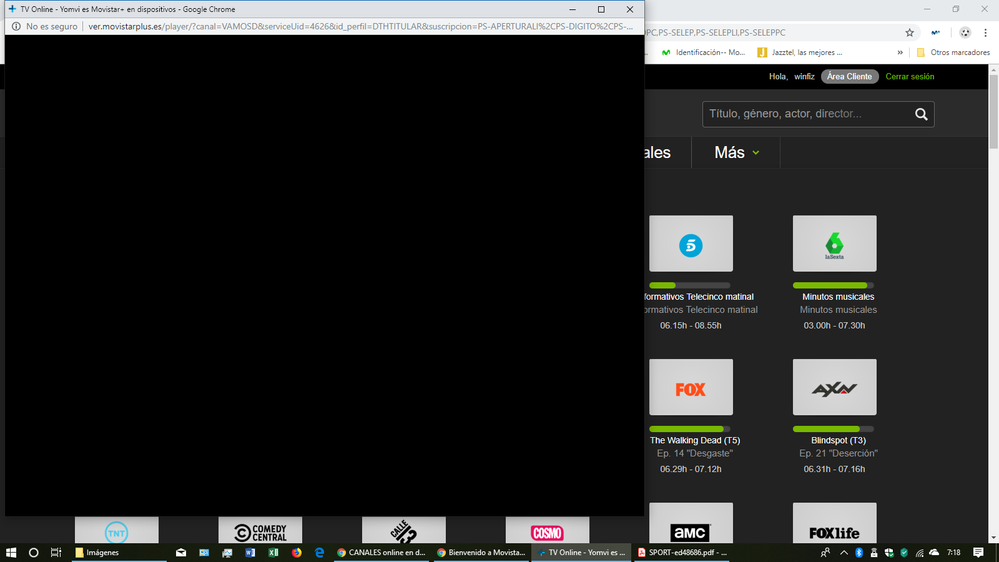Click the Área Cliente button

pyautogui.click(x=849, y=76)
